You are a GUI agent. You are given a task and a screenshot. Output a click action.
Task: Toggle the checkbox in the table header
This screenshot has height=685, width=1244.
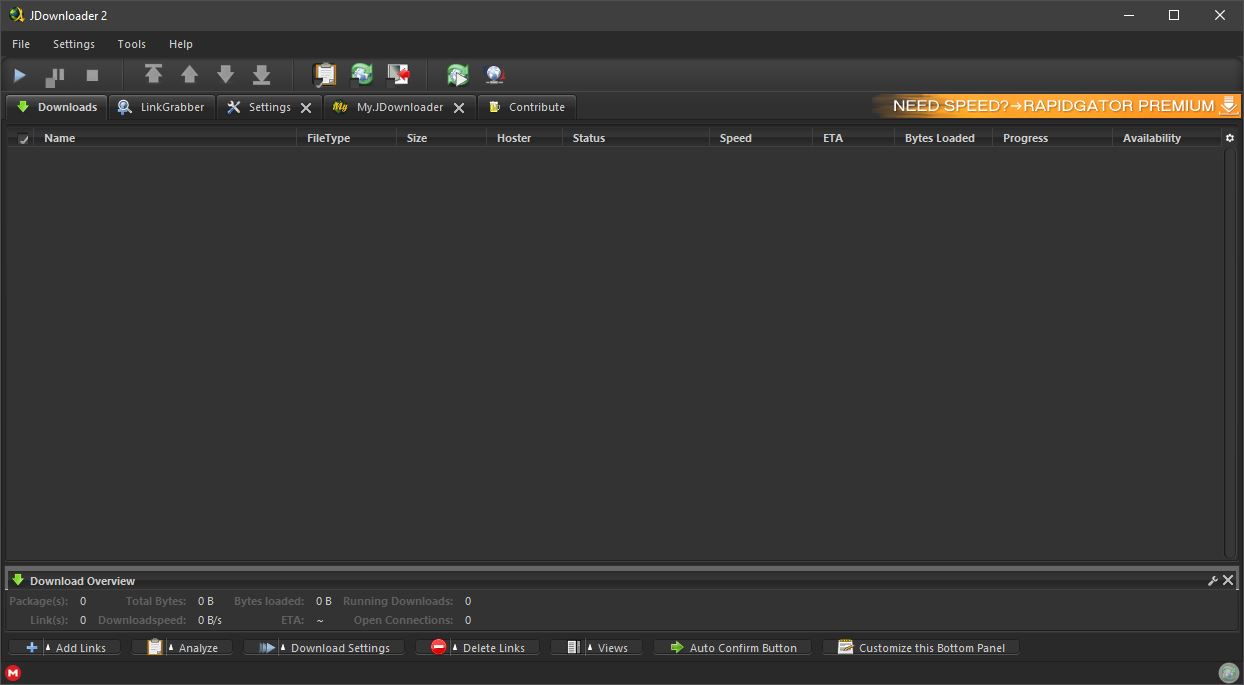tap(23, 138)
